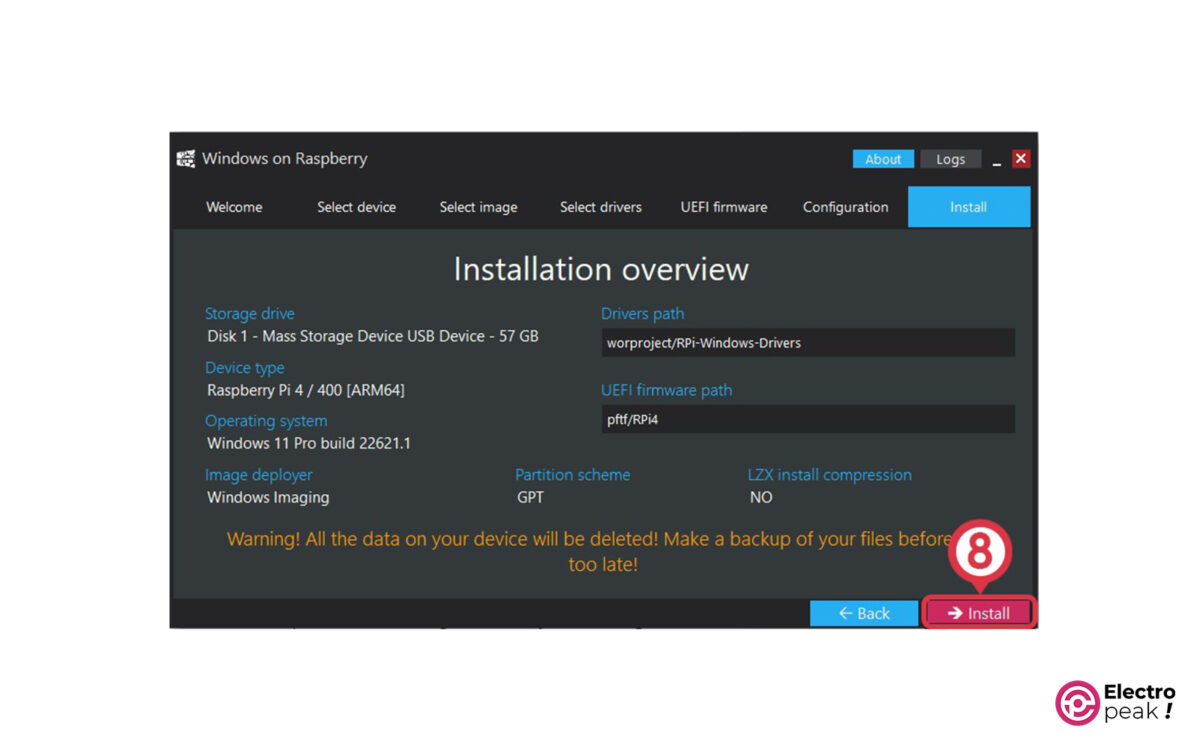The height and width of the screenshot is (750, 1200).
Task: Click the Windows Imaging value
Action: (268, 497)
